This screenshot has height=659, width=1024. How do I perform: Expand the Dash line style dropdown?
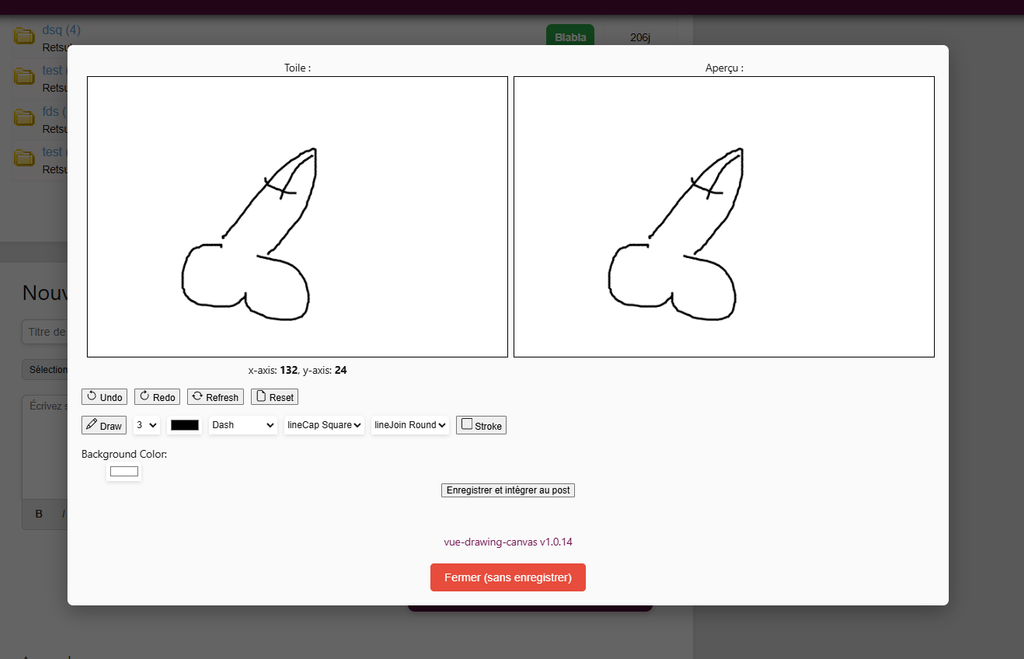(243, 425)
